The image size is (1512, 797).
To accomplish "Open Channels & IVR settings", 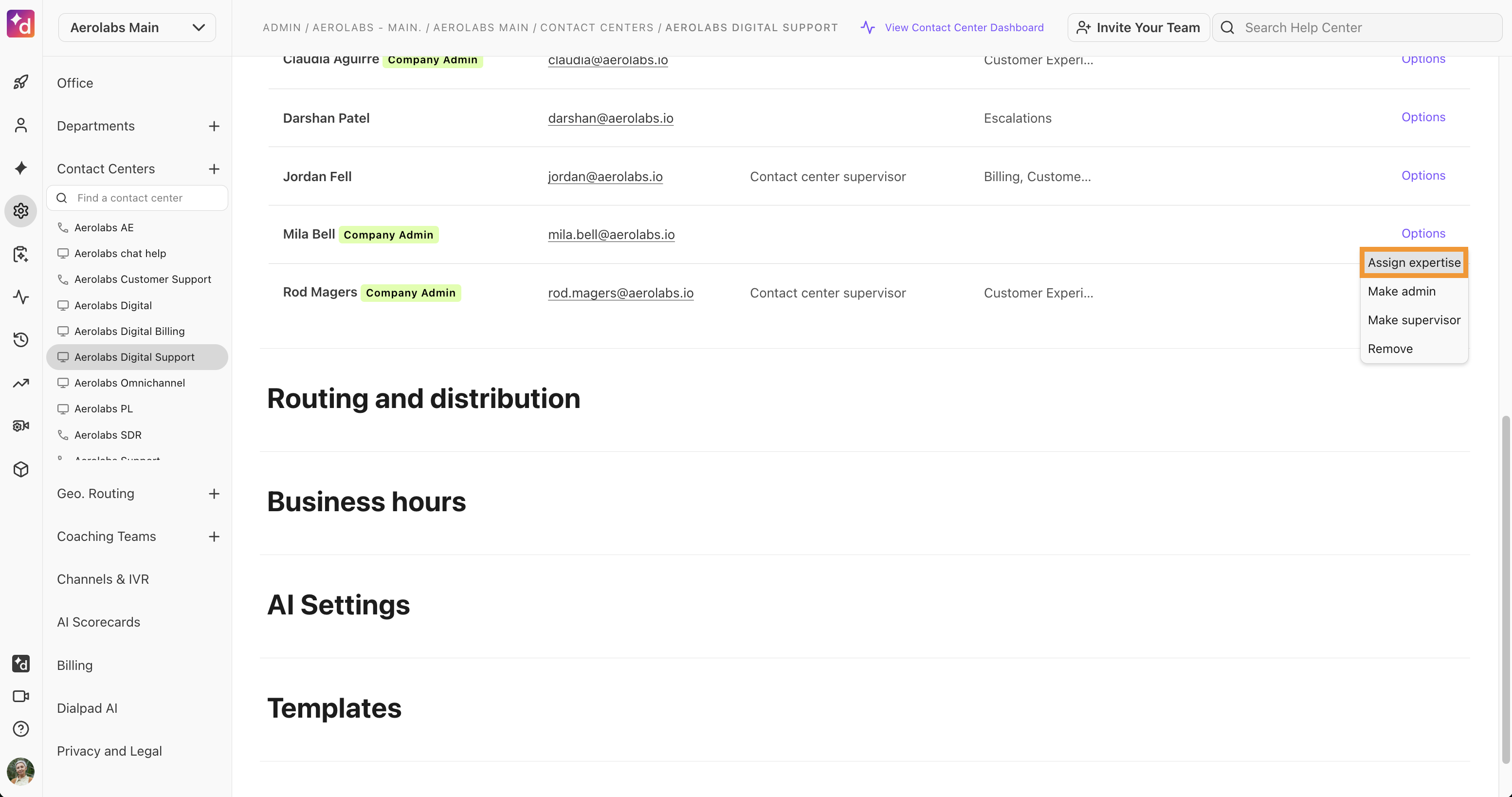I will [103, 579].
